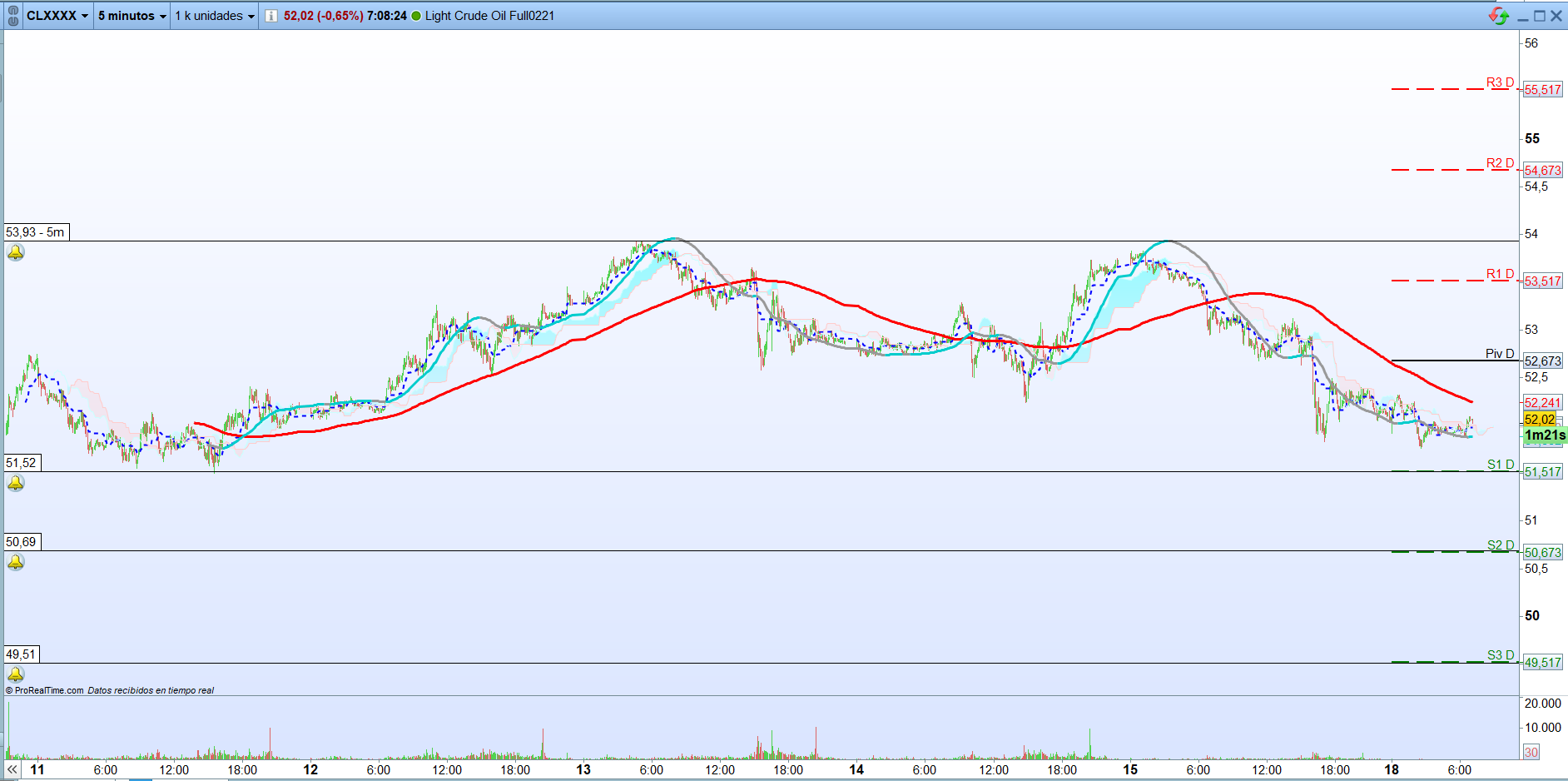Click the 1m21s countdown timer
The width and height of the screenshot is (1568, 781).
pos(1545,435)
